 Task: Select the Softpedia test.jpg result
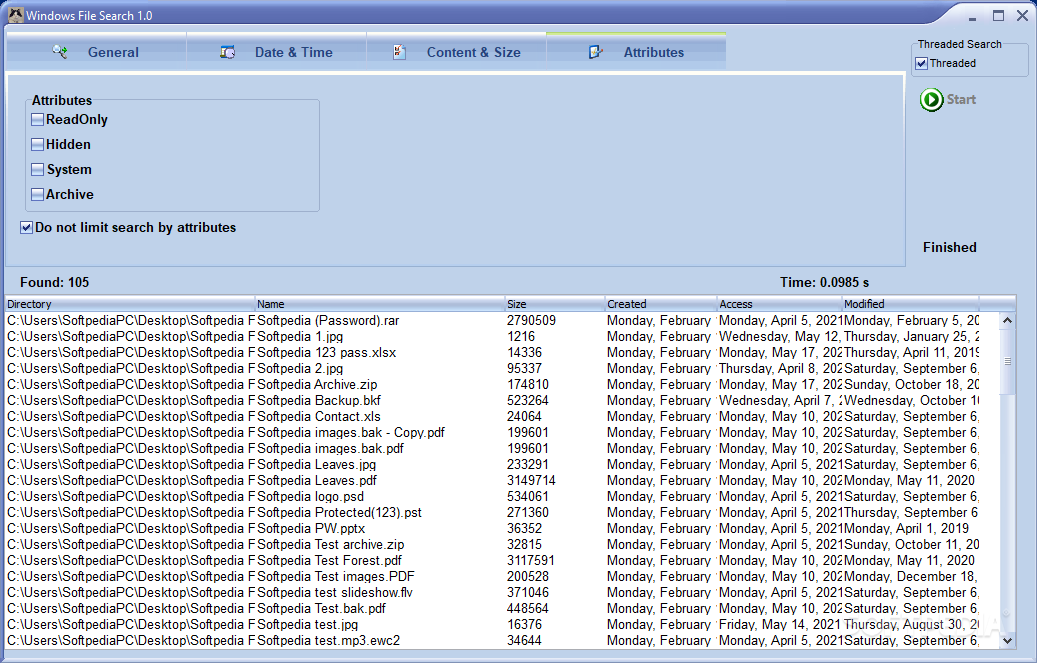[493, 624]
